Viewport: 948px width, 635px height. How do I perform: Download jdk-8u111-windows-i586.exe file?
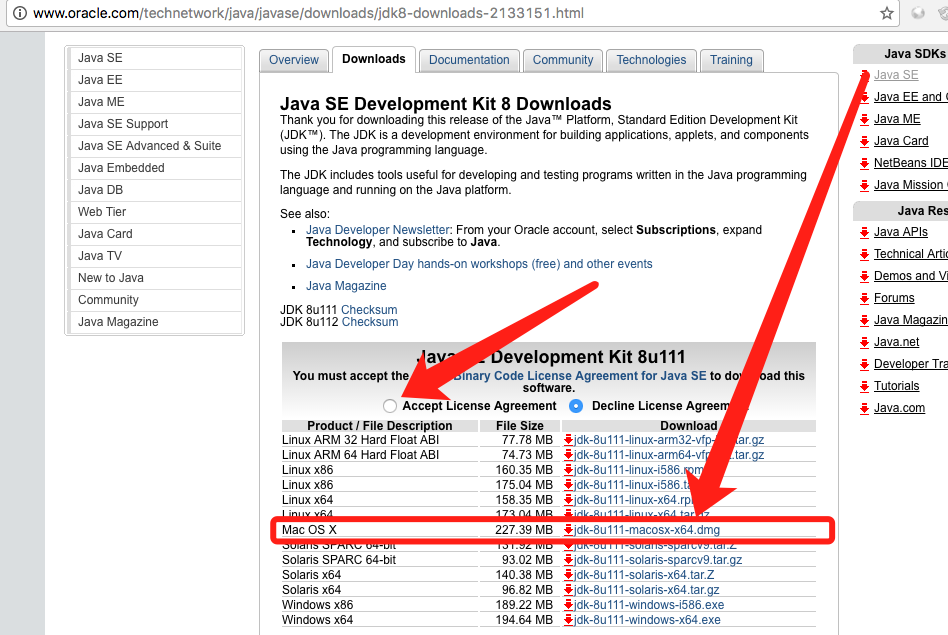pyautogui.click(x=649, y=605)
